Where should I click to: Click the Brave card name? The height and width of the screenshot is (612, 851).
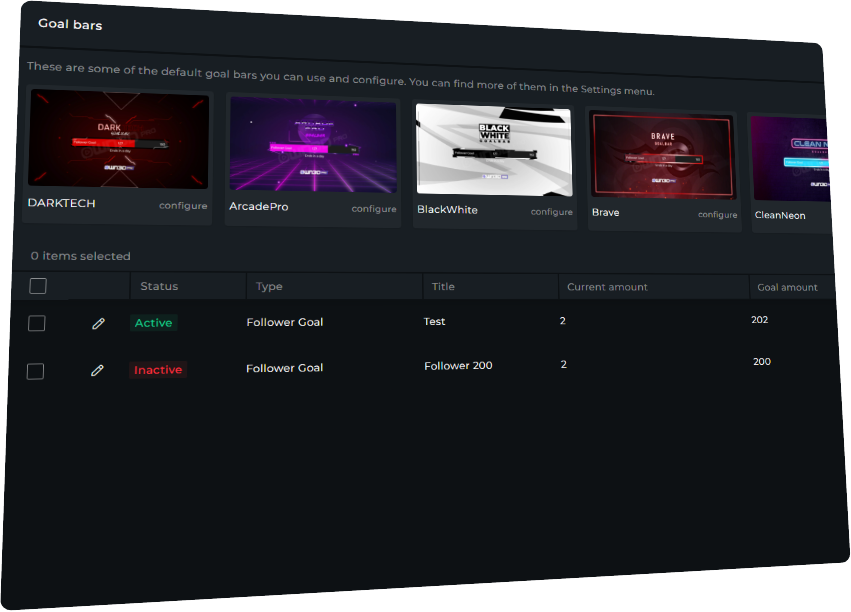click(x=606, y=212)
